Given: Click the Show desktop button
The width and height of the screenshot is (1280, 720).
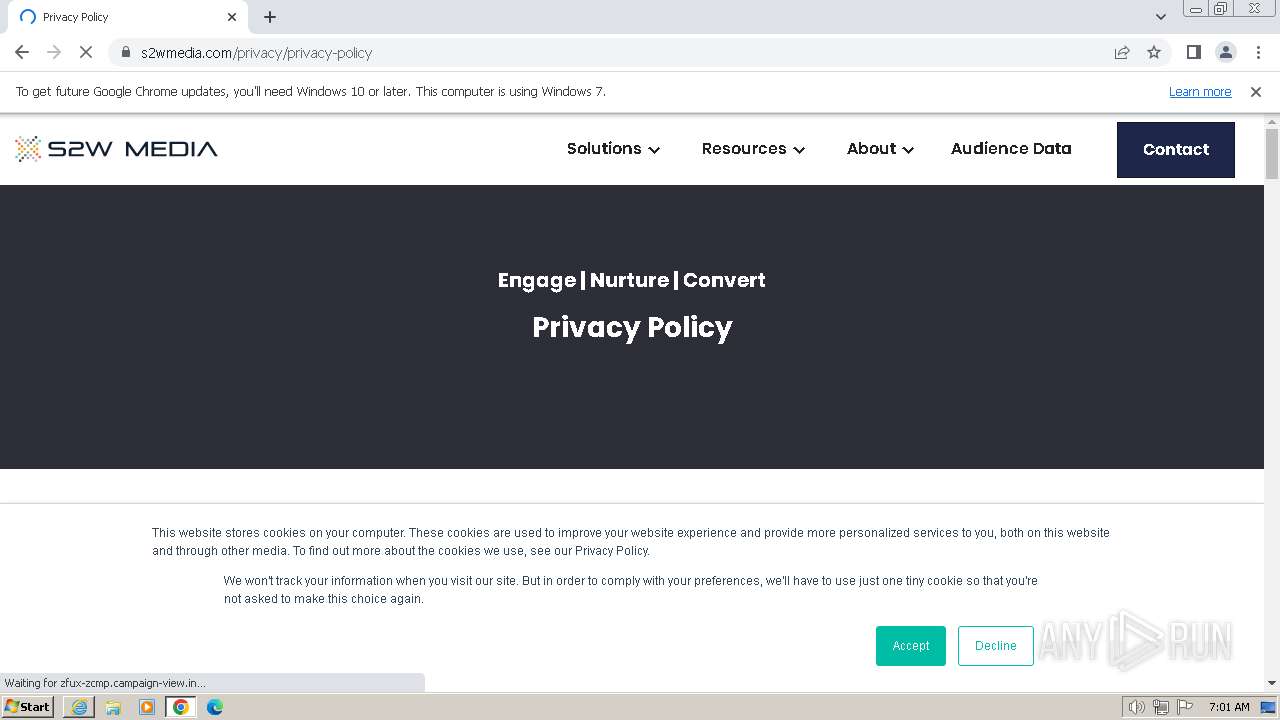Looking at the screenshot, I should point(1269,707).
